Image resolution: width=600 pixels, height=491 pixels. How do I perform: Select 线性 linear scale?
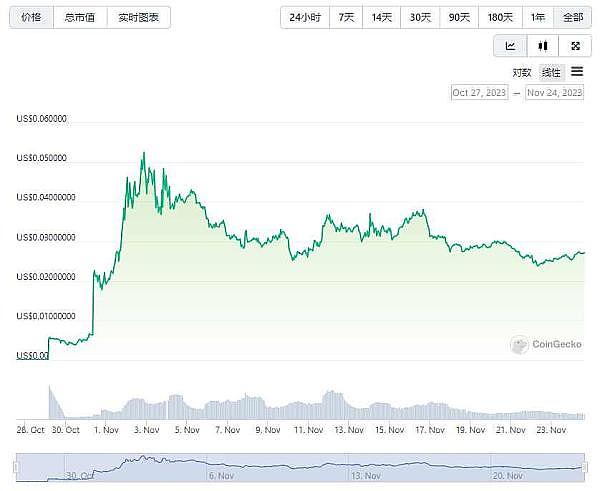(551, 72)
